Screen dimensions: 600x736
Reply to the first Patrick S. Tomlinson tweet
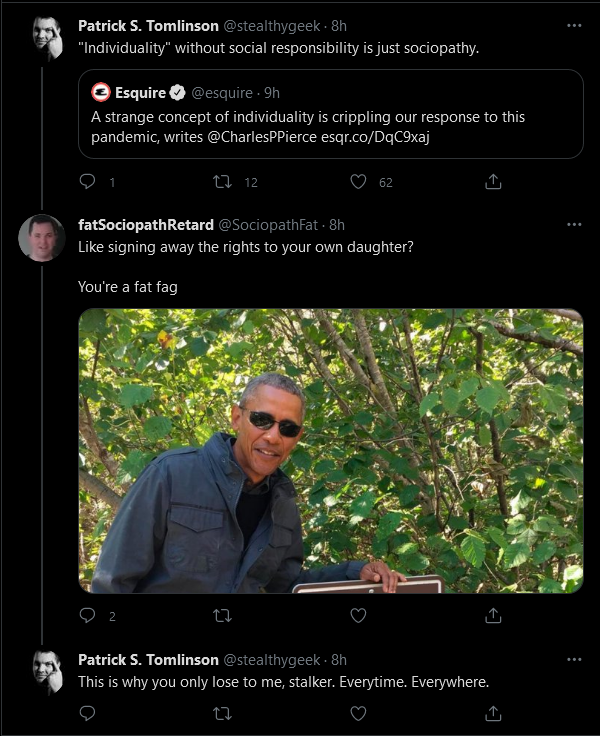click(87, 182)
